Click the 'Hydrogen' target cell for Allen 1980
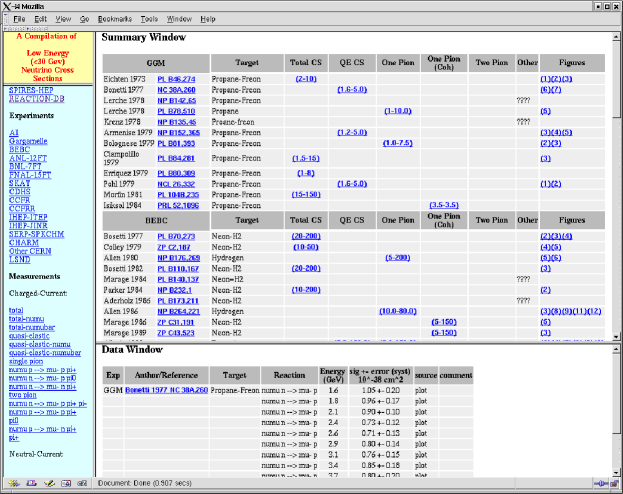 click(x=228, y=258)
